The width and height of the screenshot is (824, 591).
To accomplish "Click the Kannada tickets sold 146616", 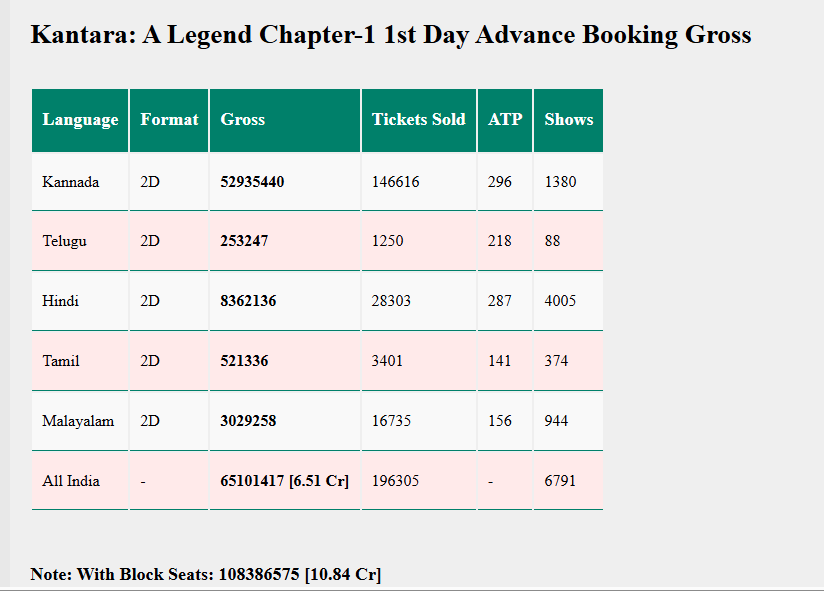I will pos(395,182).
